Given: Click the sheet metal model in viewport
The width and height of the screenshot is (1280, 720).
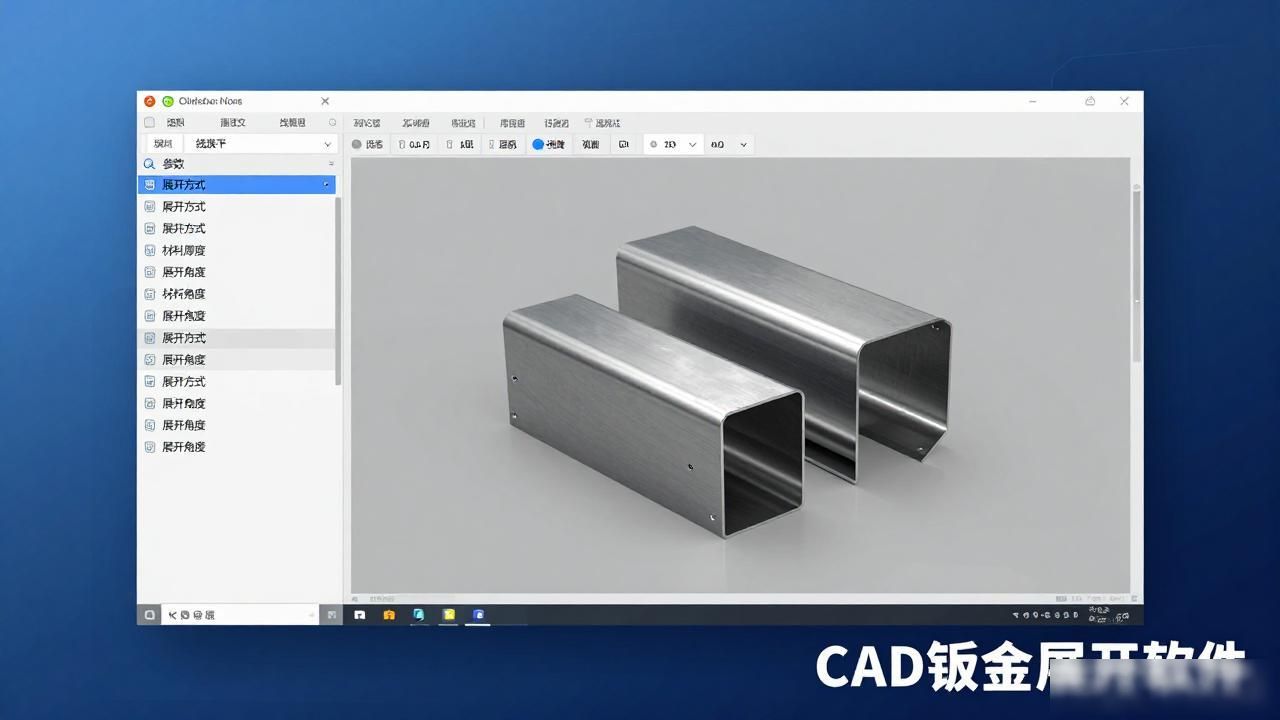Looking at the screenshot, I should tap(727, 380).
